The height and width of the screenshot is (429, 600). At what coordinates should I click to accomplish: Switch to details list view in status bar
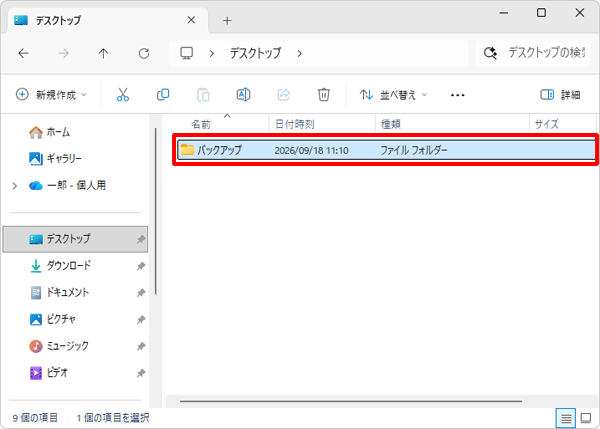[566, 418]
